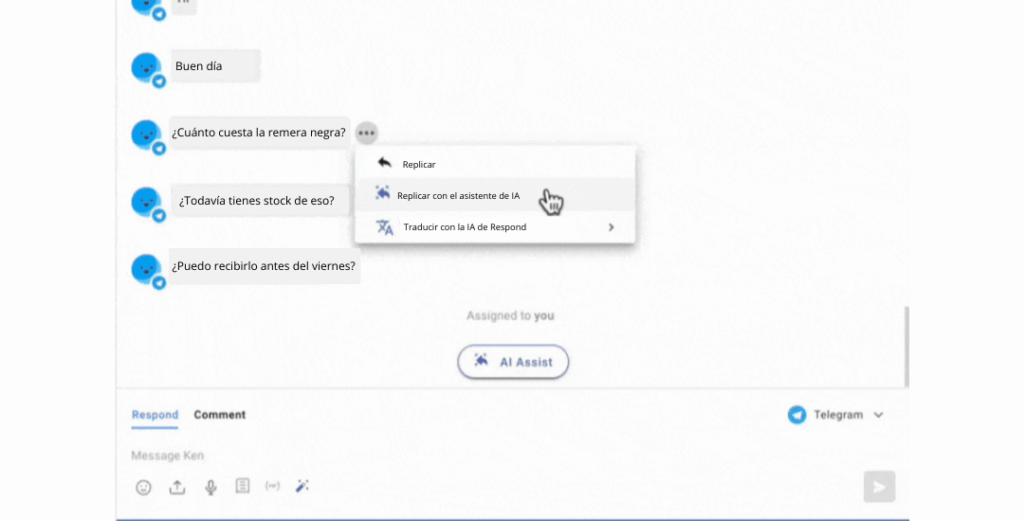1024x521 pixels.
Task: Click the AI magic wand icon
Action: [302, 486]
